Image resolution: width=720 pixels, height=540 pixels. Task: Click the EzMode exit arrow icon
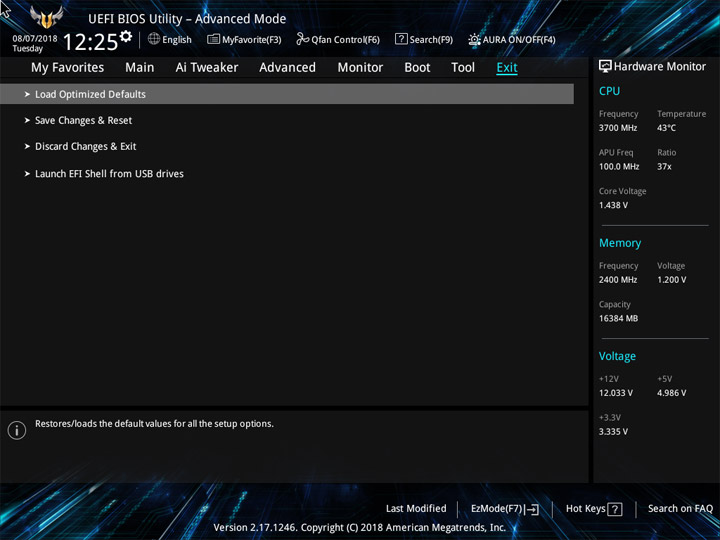[532, 509]
